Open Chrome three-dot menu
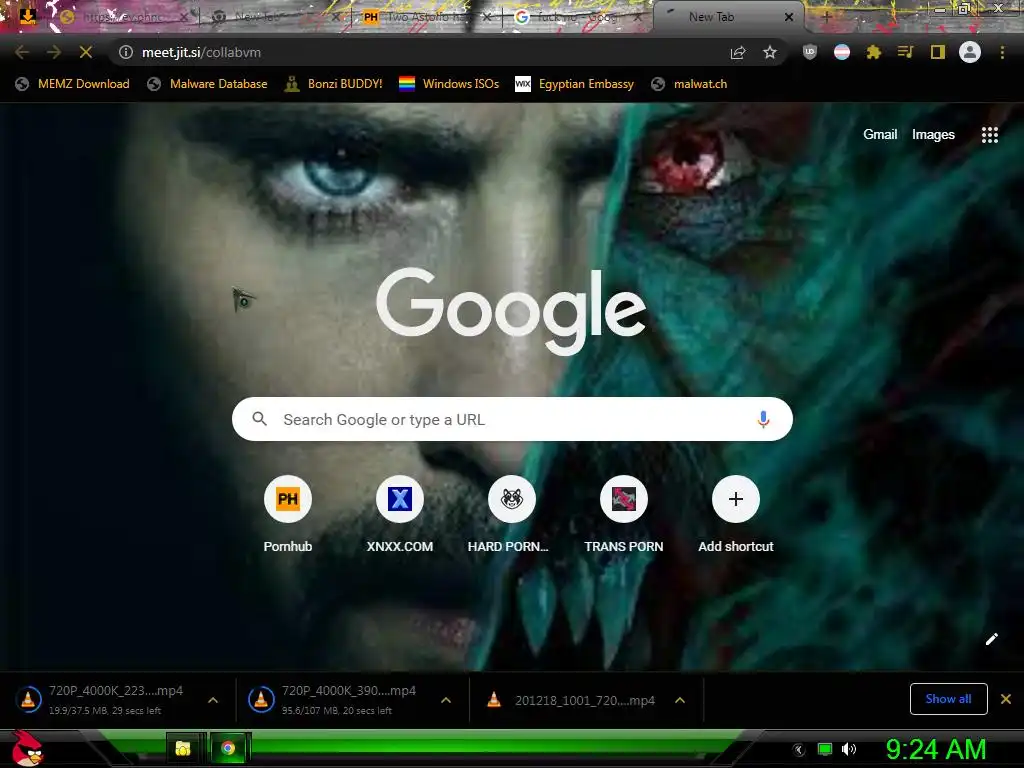This screenshot has height=768, width=1024. pos(1002,52)
